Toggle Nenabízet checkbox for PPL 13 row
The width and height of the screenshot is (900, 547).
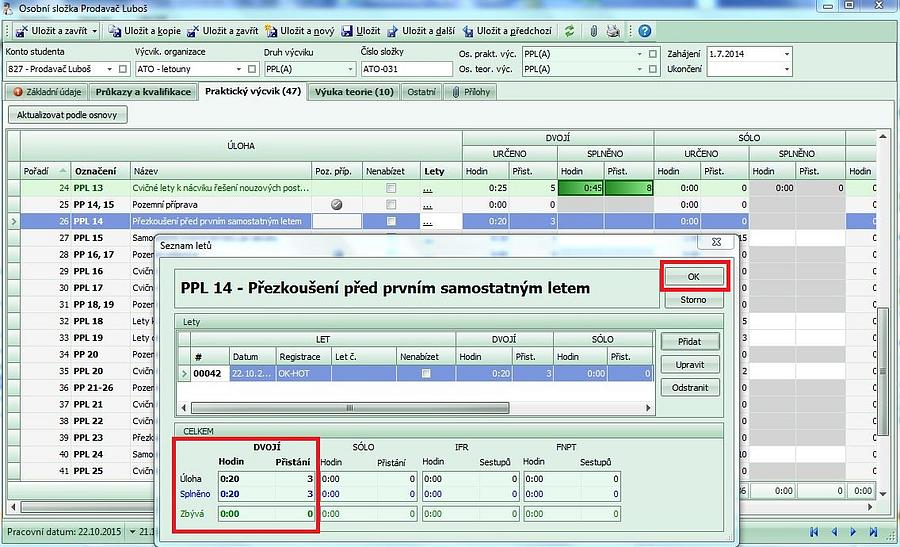point(391,188)
